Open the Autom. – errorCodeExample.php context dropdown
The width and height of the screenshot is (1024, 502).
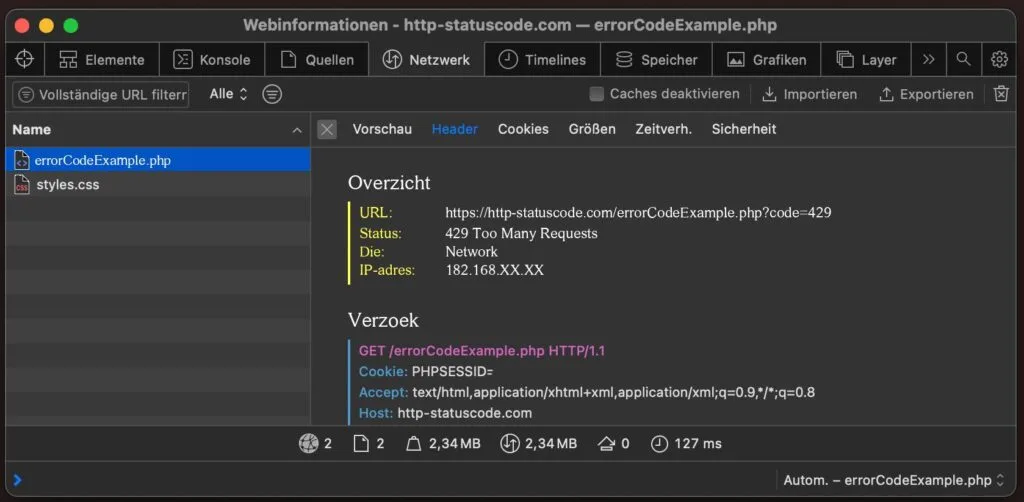coord(893,480)
